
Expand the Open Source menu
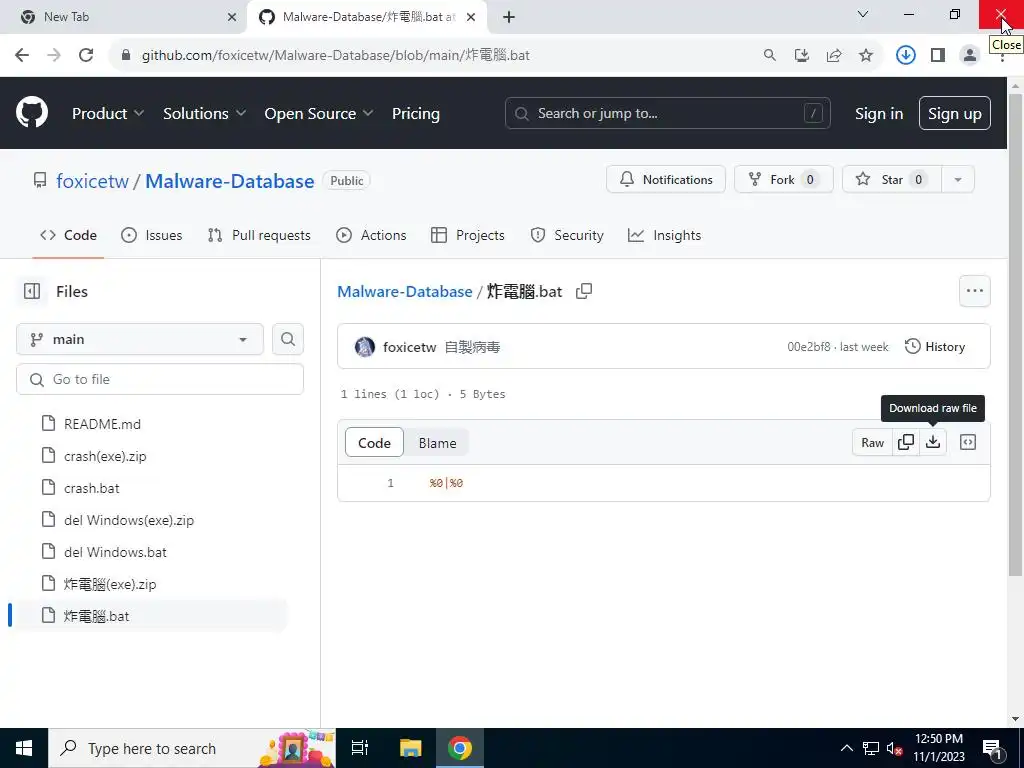coord(319,113)
